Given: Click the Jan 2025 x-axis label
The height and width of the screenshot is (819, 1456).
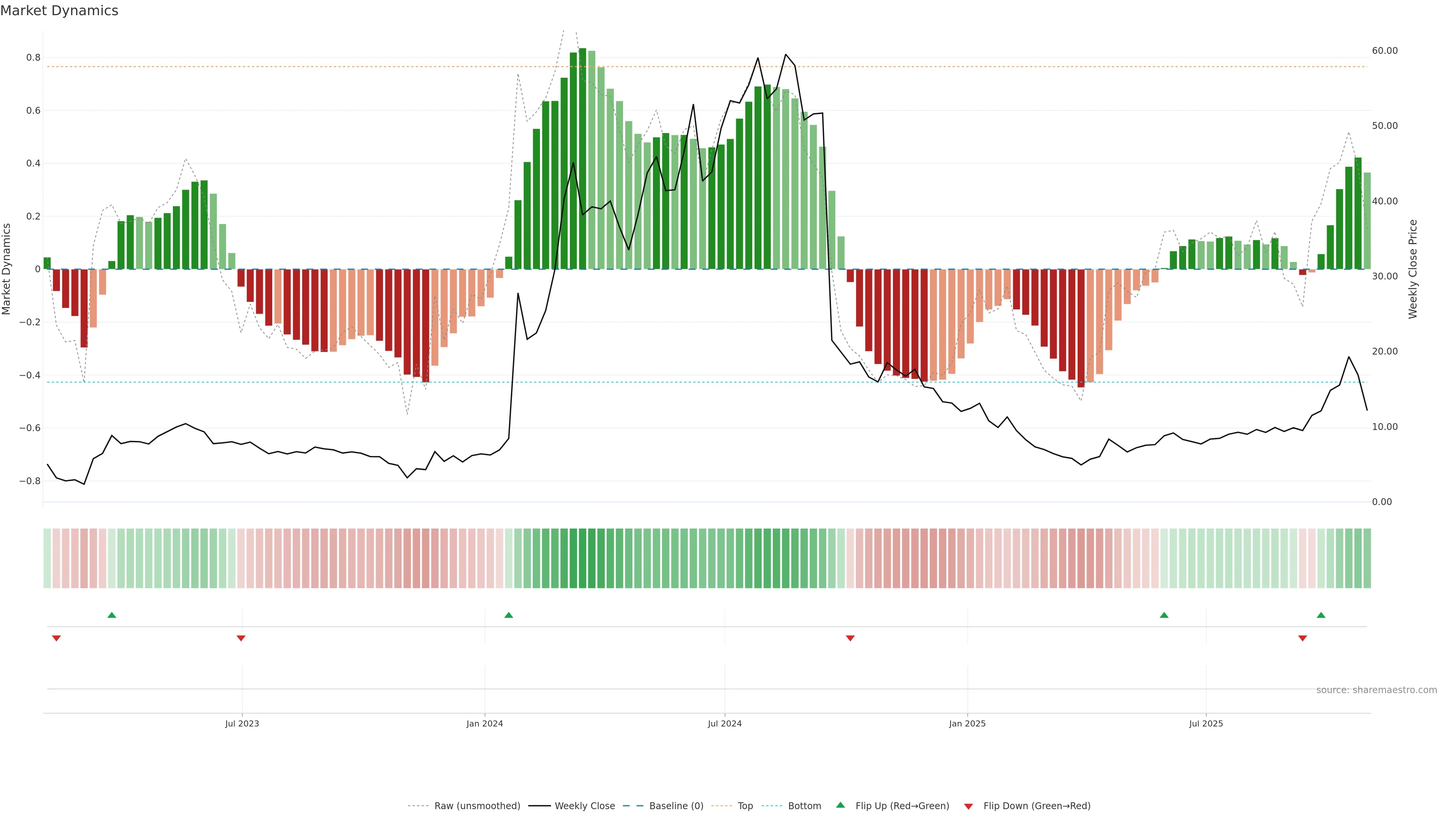Looking at the screenshot, I should point(967,723).
